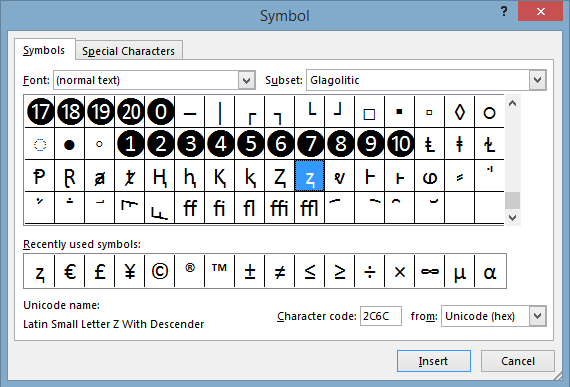This screenshot has height=387, width=570.
Task: Click the Subset field showing Glagolitic
Action: click(x=418, y=80)
